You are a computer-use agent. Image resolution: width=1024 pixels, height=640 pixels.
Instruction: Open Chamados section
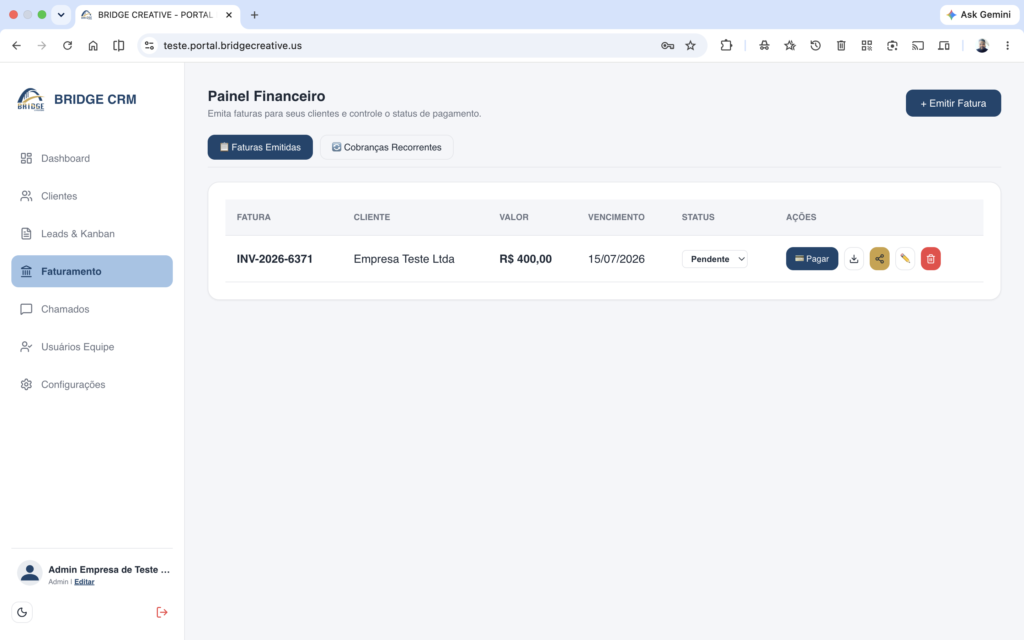pos(91,309)
